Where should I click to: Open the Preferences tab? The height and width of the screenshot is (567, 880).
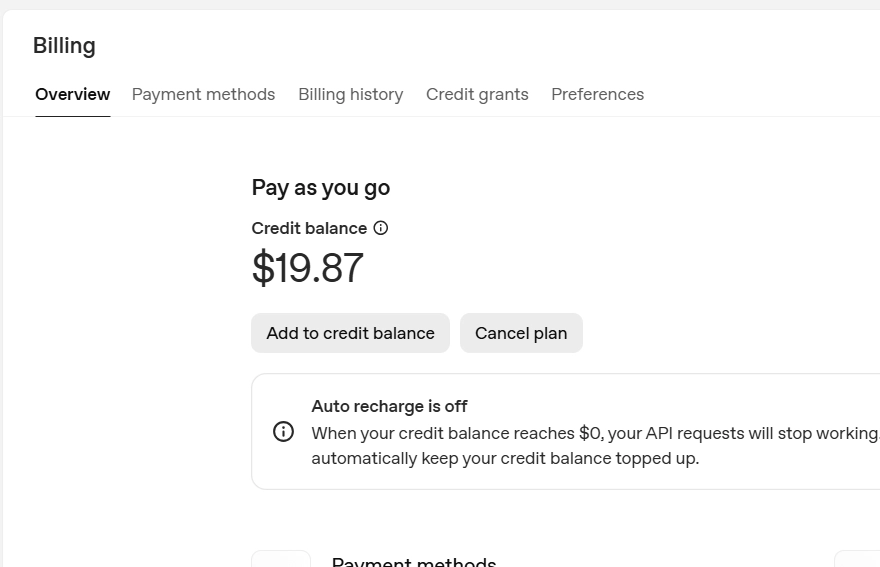coord(598,94)
